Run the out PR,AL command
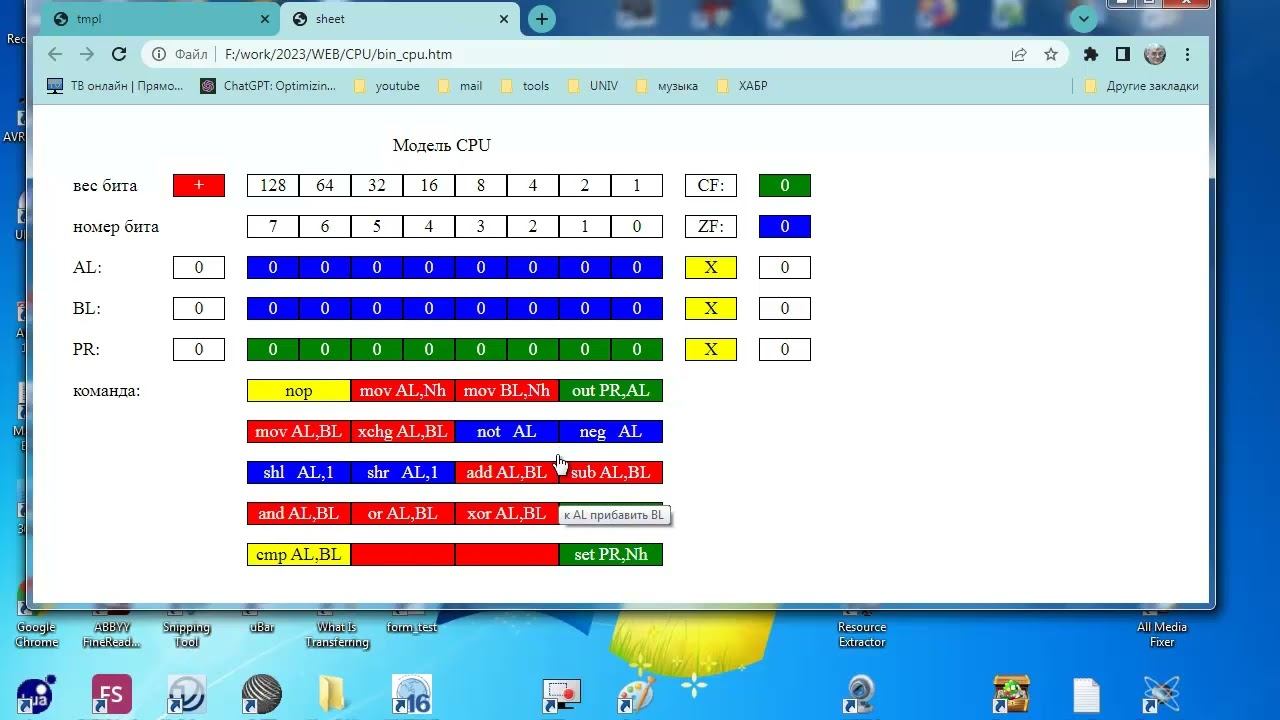Viewport: 1280px width, 720px height. (x=611, y=391)
